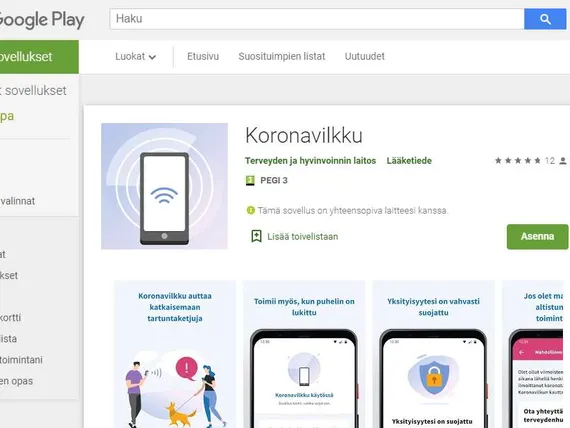This screenshot has width=570, height=428.
Task: Click the Google Play logo
Action: [41, 19]
